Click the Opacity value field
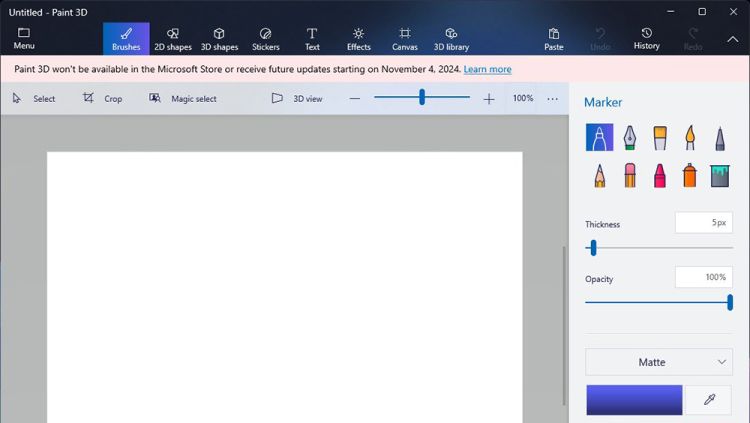Viewport: 750px width, 423px height. [x=704, y=277]
